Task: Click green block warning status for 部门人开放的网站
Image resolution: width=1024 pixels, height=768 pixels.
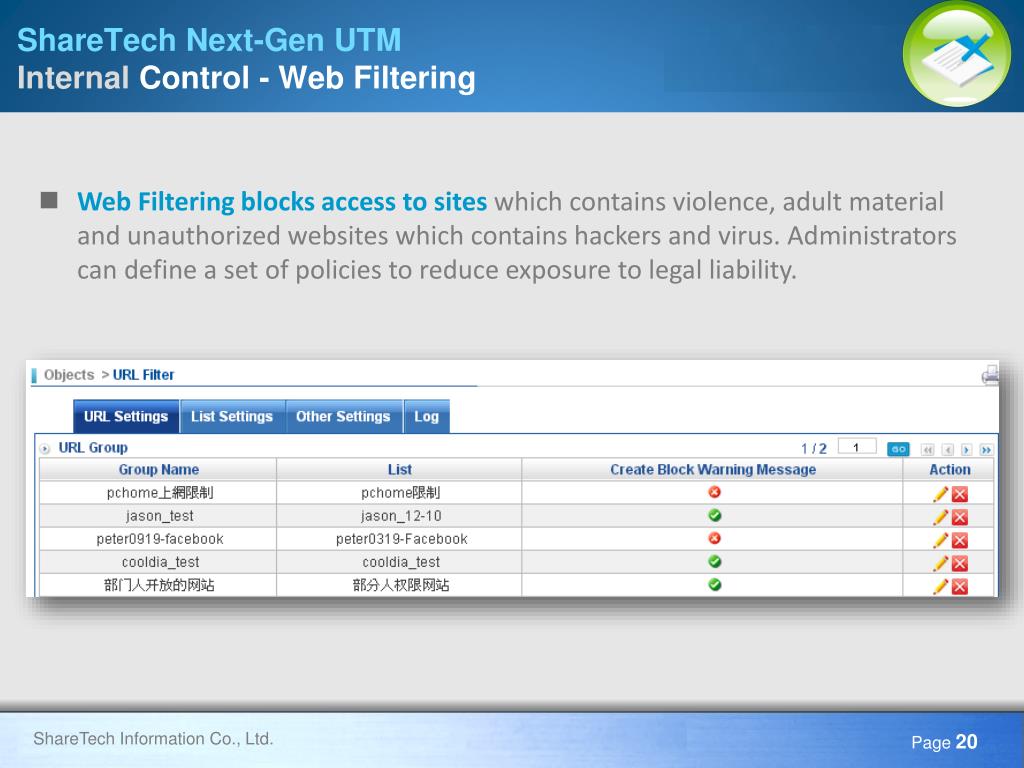Action: (714, 584)
